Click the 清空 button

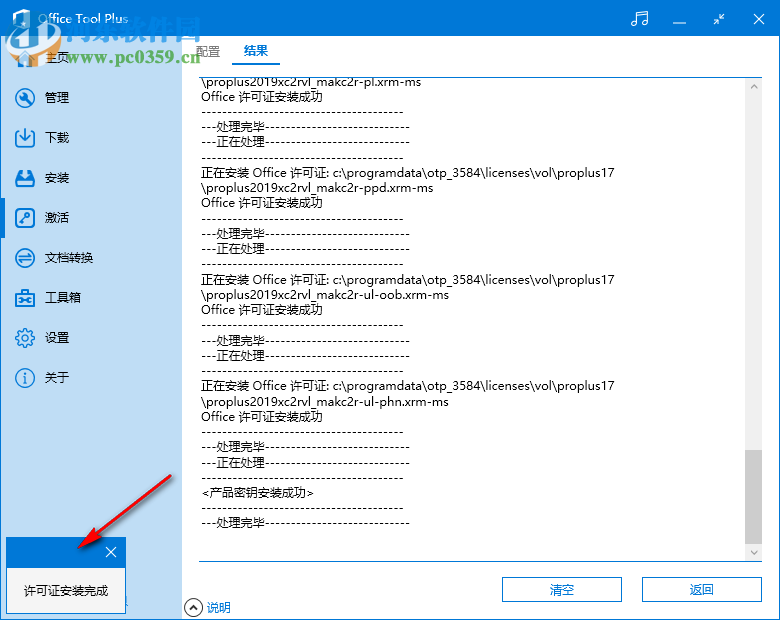(562, 590)
